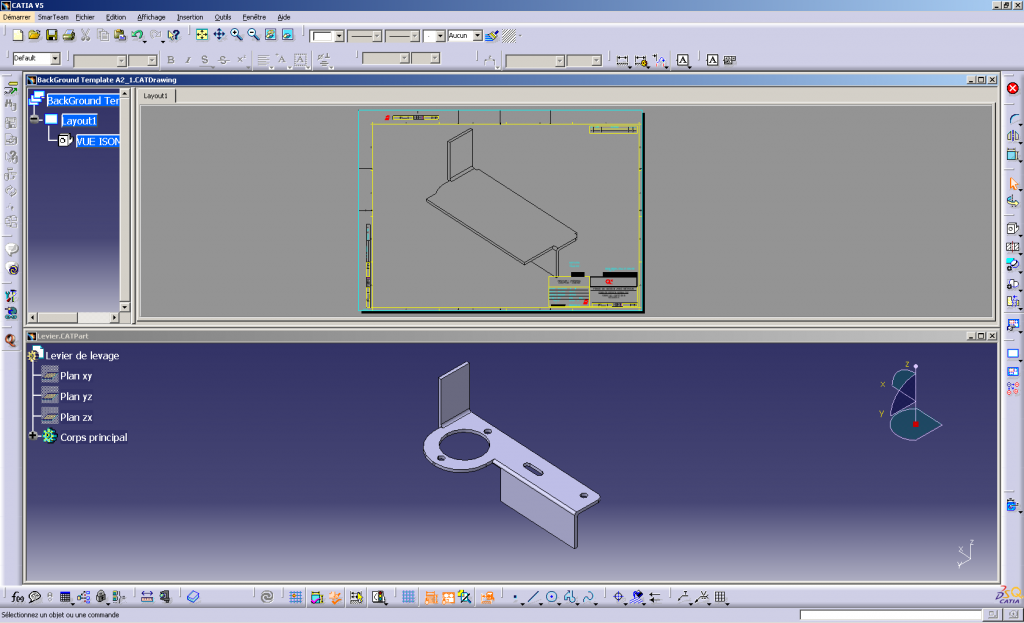This screenshot has width=1024, height=623.
Task: Click the Print icon in toolbar
Action: (68, 35)
